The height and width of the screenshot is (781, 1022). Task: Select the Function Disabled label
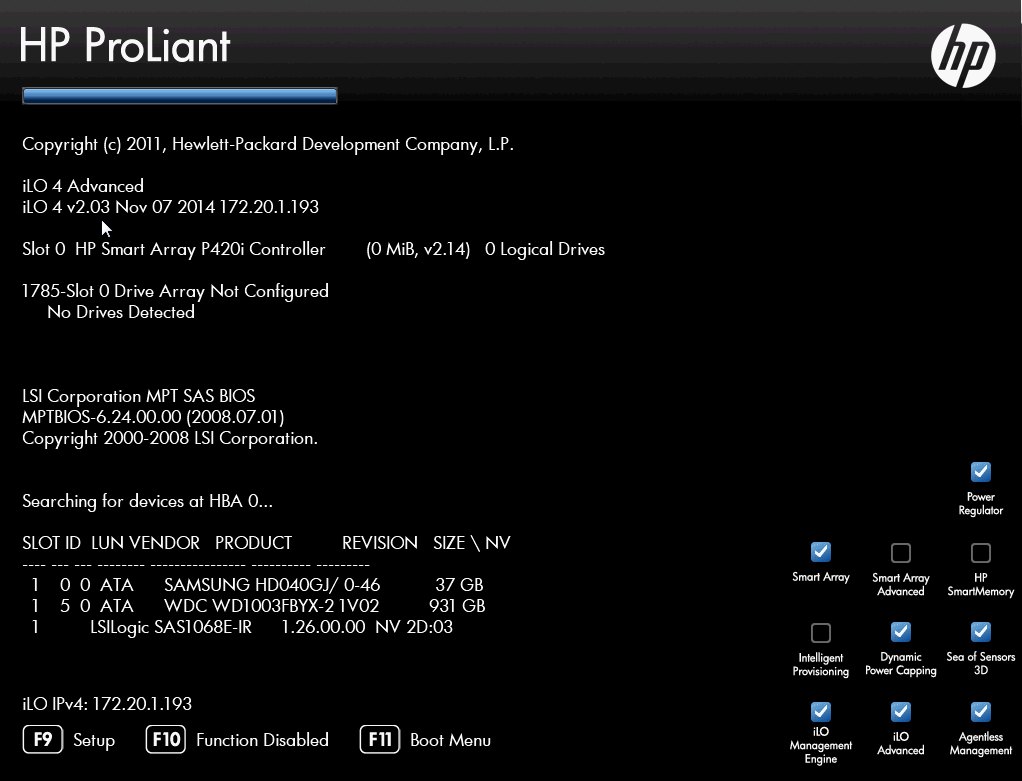[262, 740]
